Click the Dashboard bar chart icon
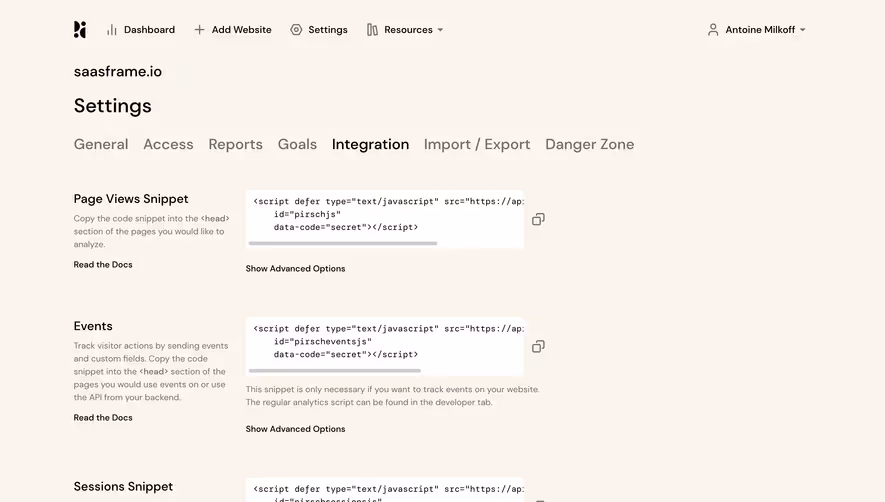This screenshot has width=885, height=502. point(112,29)
